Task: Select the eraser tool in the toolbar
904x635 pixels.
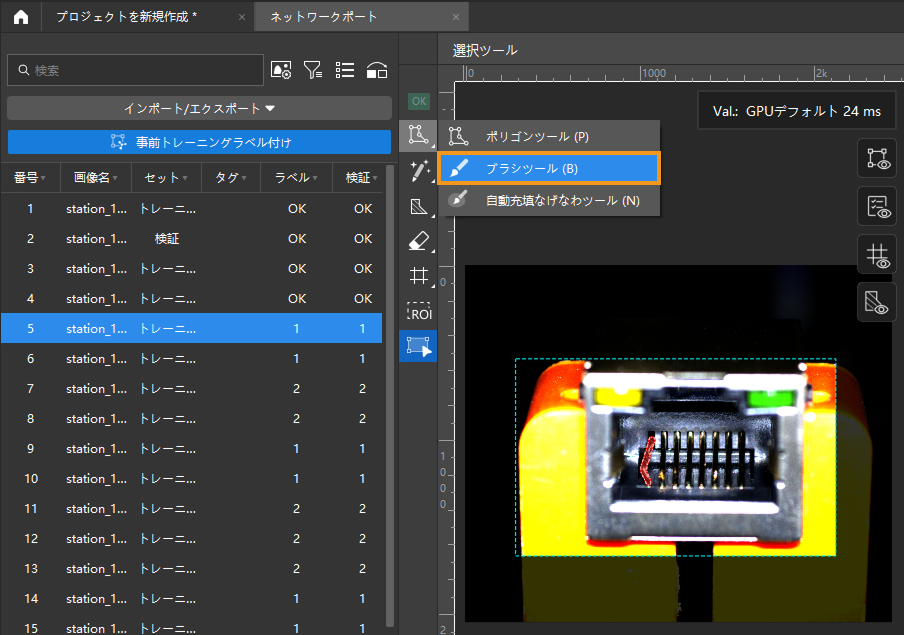Action: pyautogui.click(x=419, y=241)
